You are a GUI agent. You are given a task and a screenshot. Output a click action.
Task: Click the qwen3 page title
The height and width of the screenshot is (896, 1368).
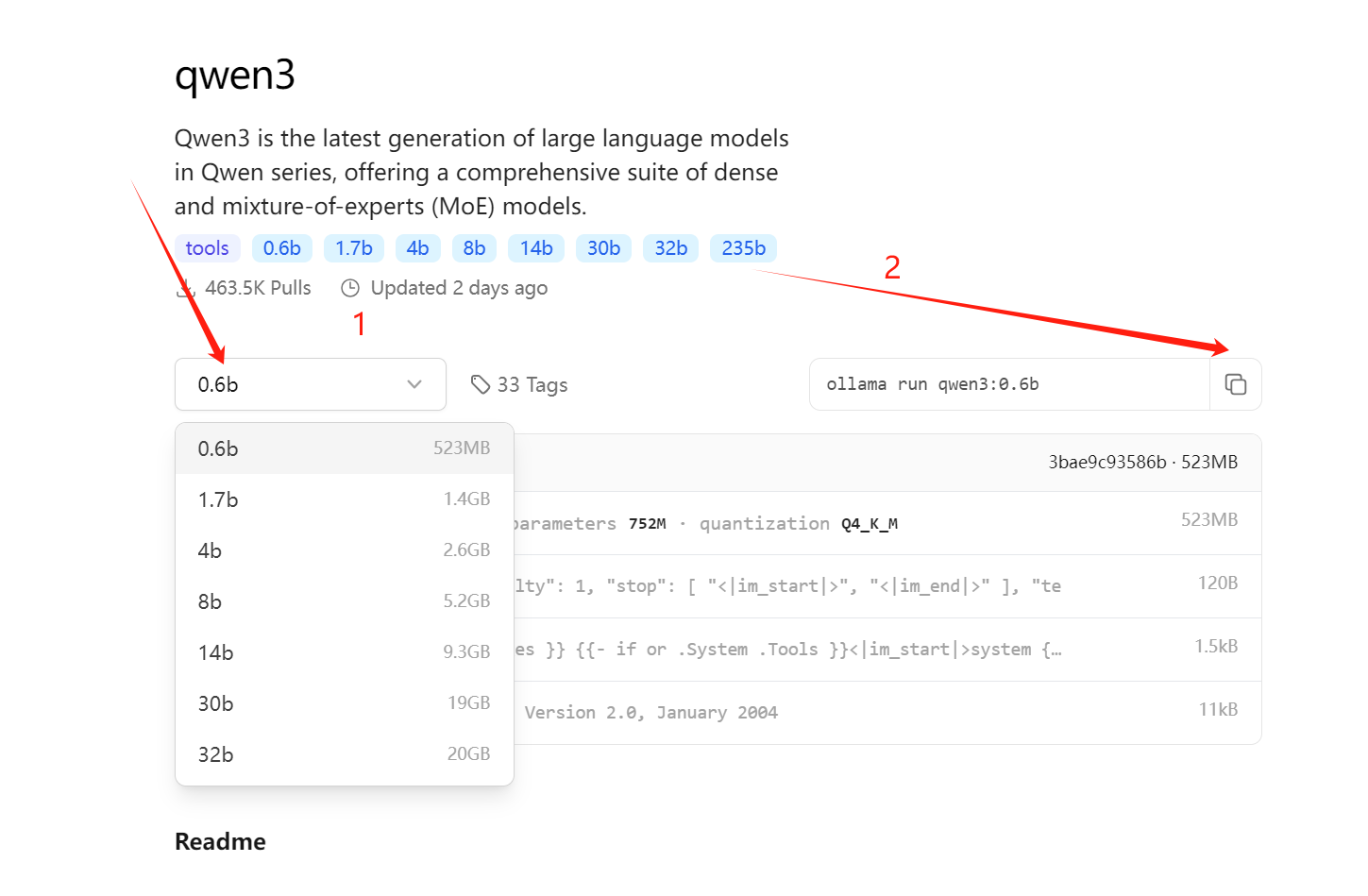pyautogui.click(x=235, y=74)
